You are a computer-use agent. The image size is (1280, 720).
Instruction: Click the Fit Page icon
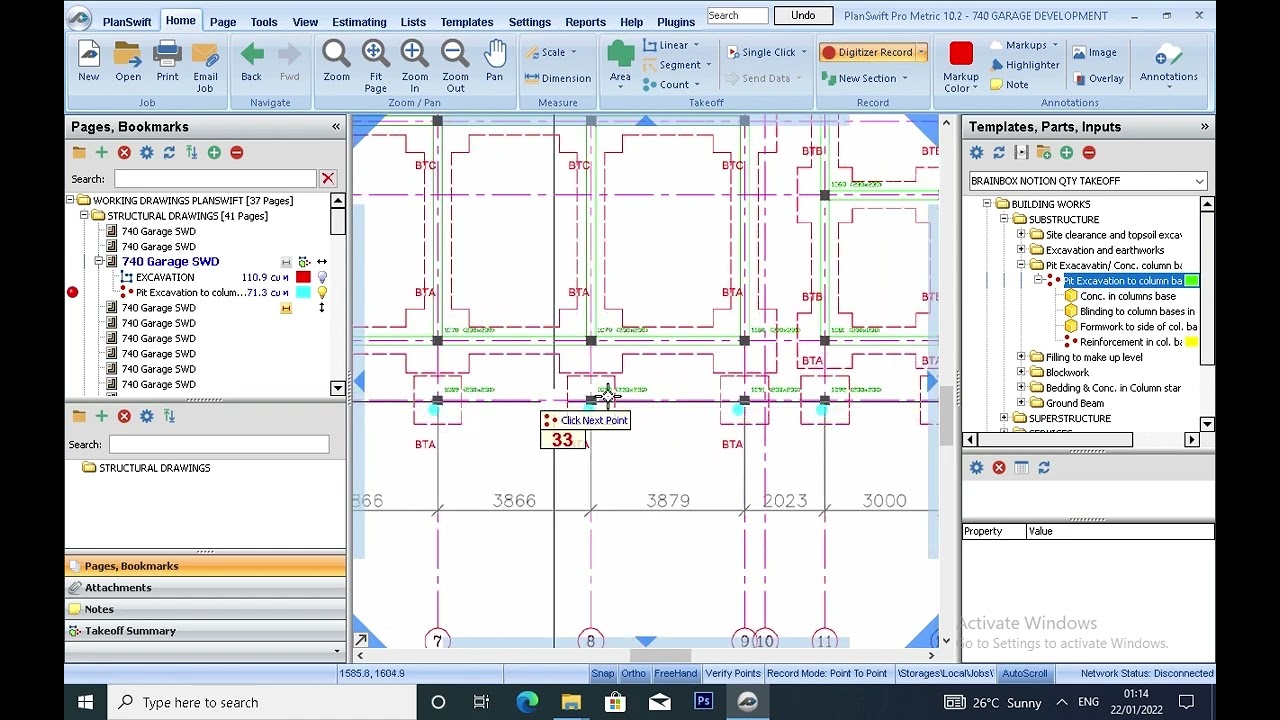(376, 66)
